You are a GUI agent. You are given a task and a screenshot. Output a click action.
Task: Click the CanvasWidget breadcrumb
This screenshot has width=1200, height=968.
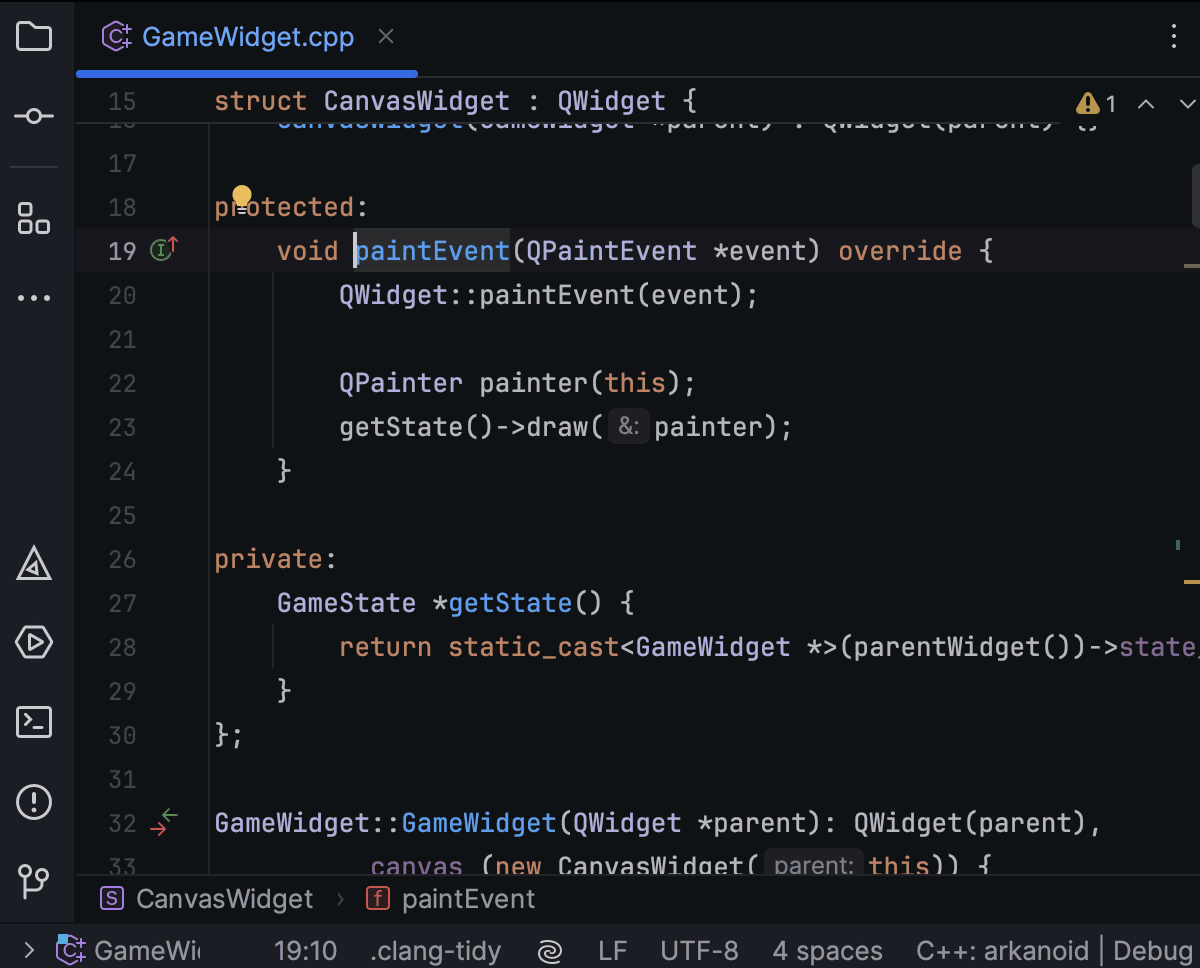pyautogui.click(x=224, y=899)
